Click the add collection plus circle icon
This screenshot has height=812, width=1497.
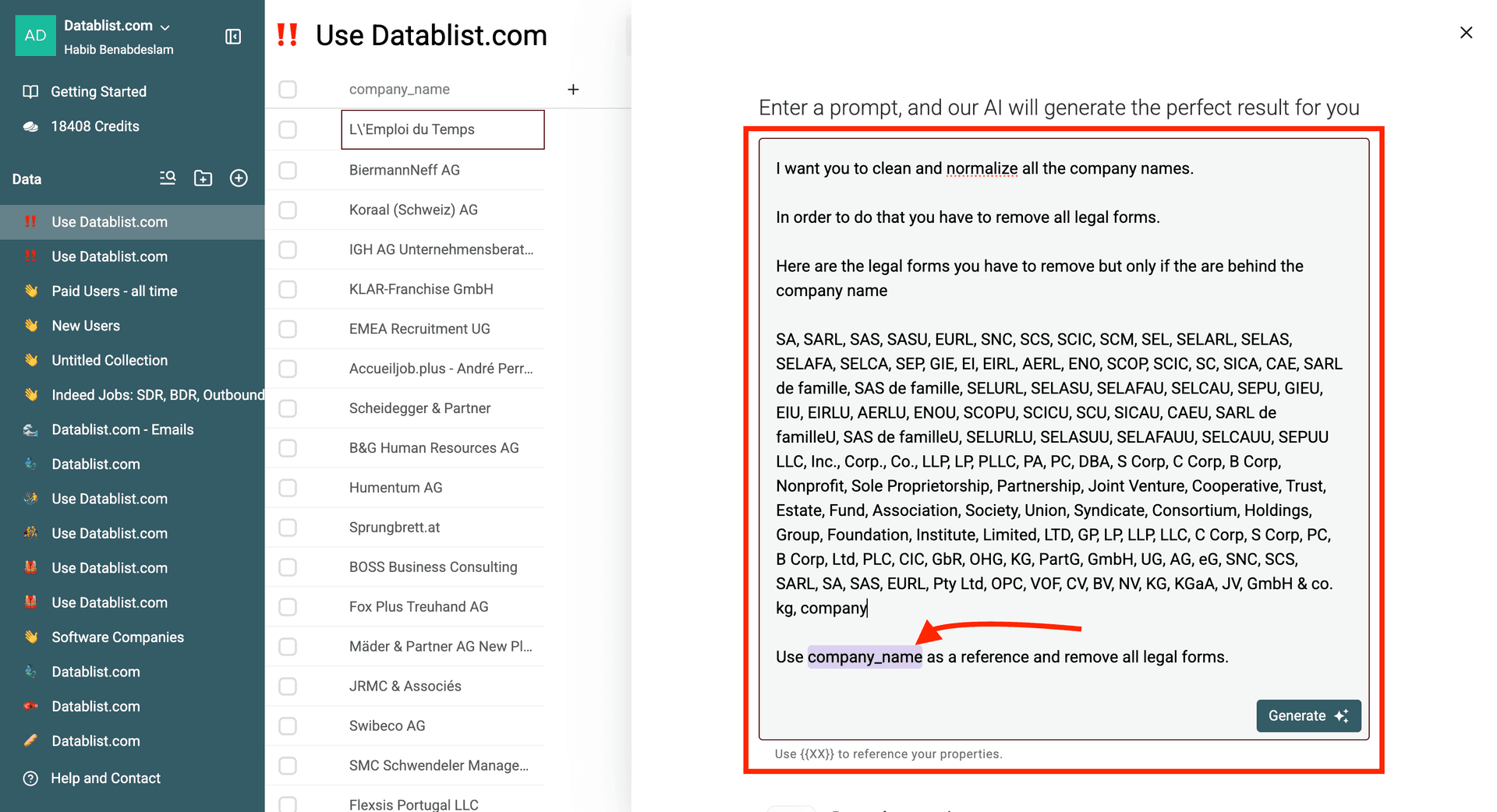click(239, 178)
